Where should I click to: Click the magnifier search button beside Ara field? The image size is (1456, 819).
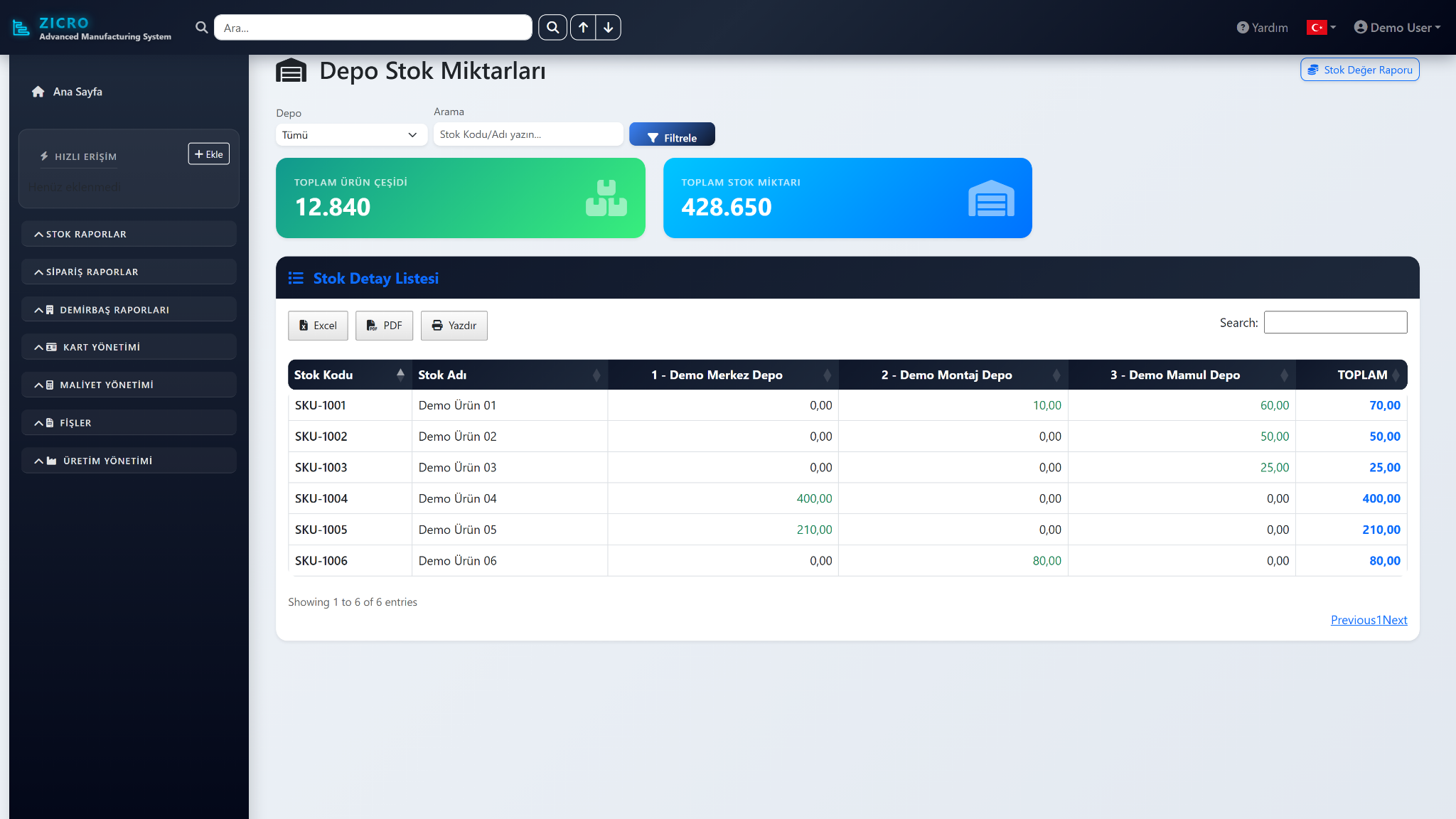tap(552, 28)
